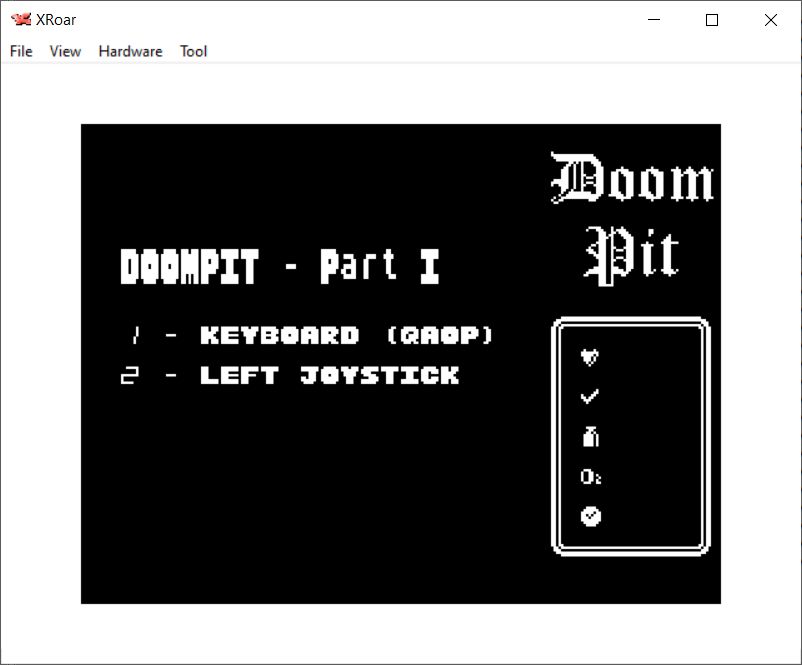
Task: Click the circled checkmark icon
Action: [591, 516]
